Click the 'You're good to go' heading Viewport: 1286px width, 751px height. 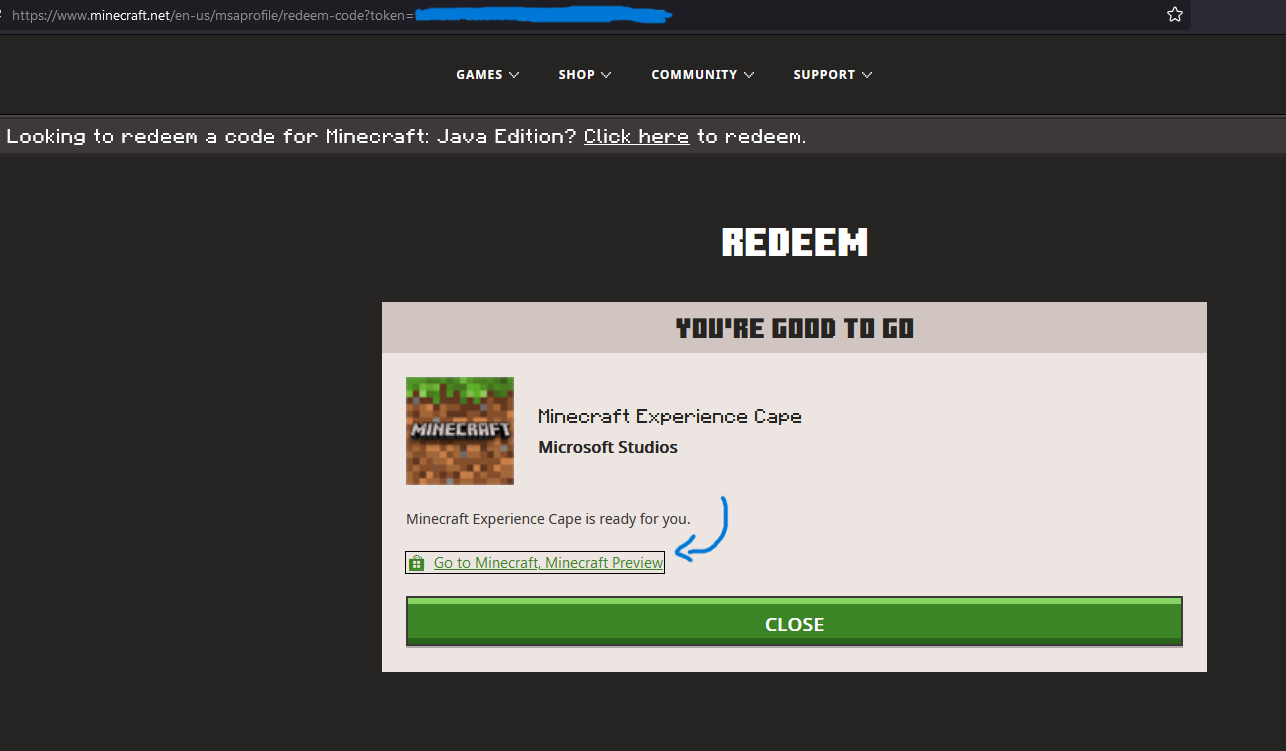pos(794,328)
